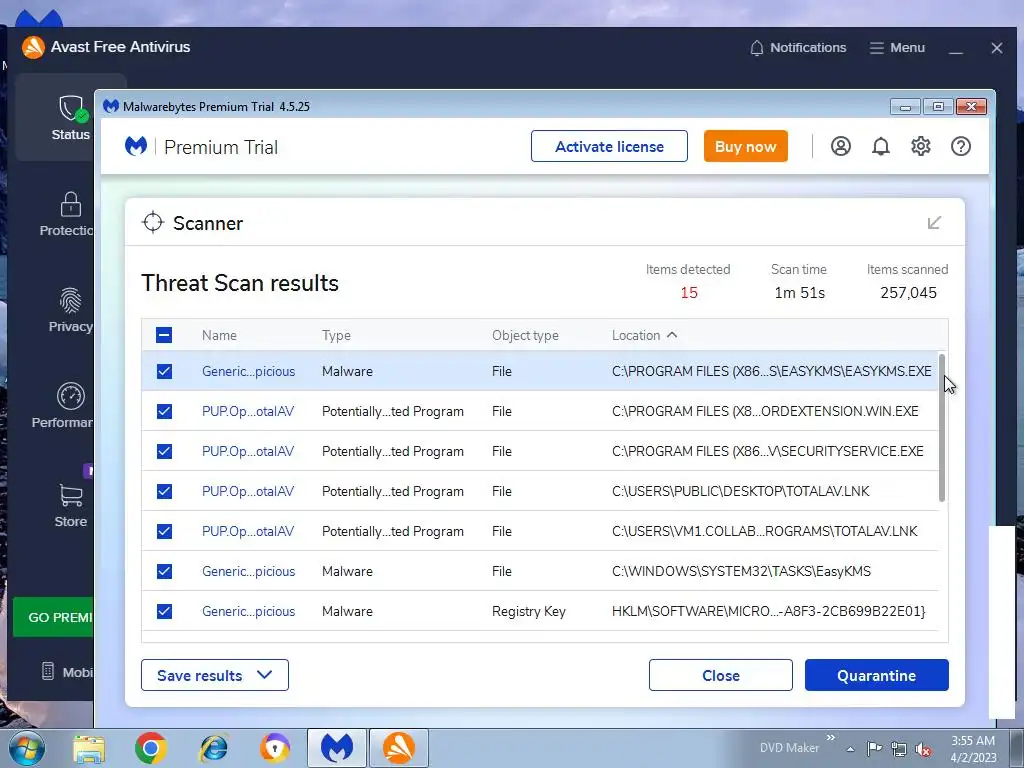This screenshot has height=768, width=1024.
Task: Click the items detected count 15
Action: pos(689,293)
